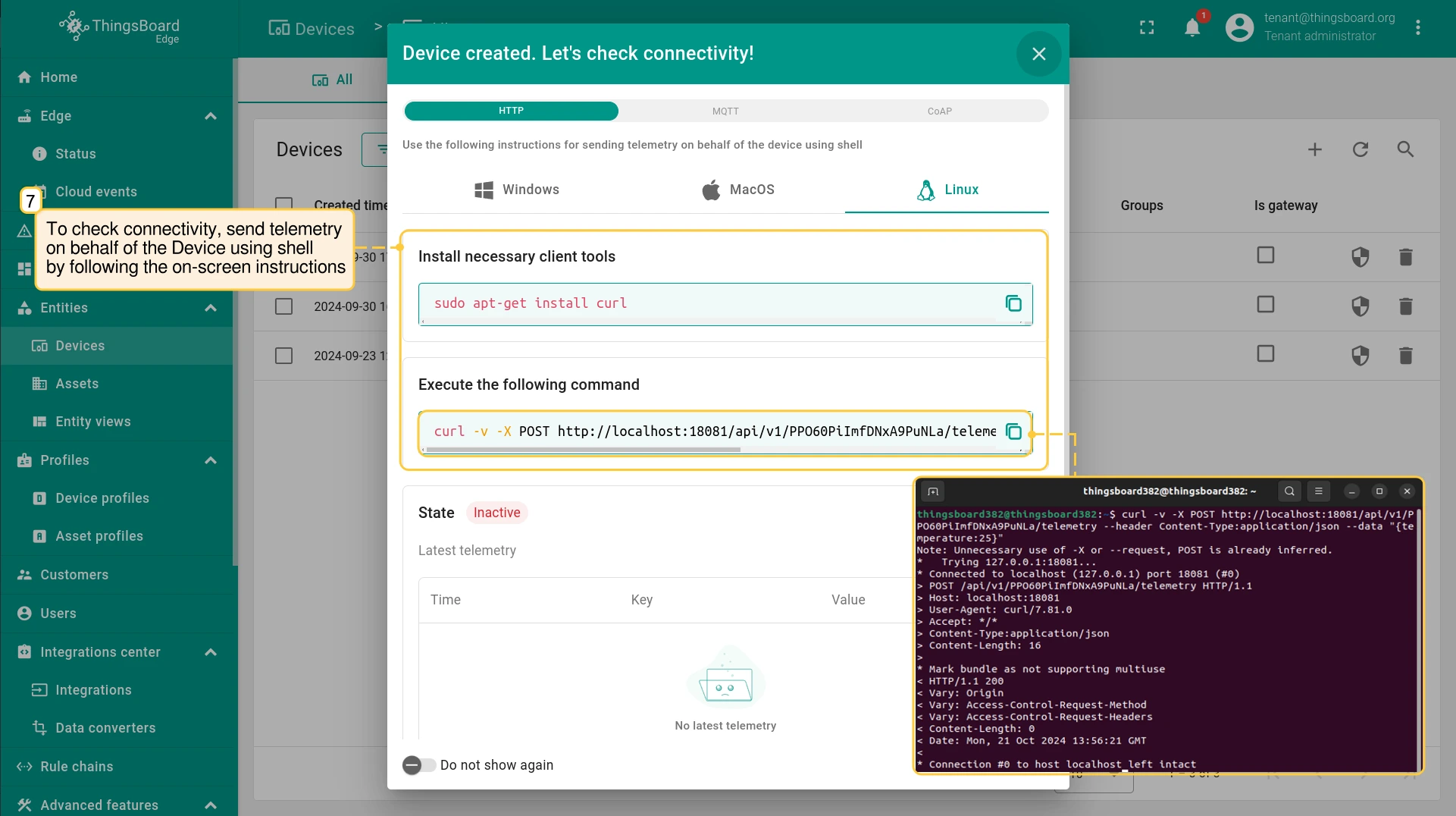
Task: Collapse the Integrations center section
Action: (x=211, y=652)
